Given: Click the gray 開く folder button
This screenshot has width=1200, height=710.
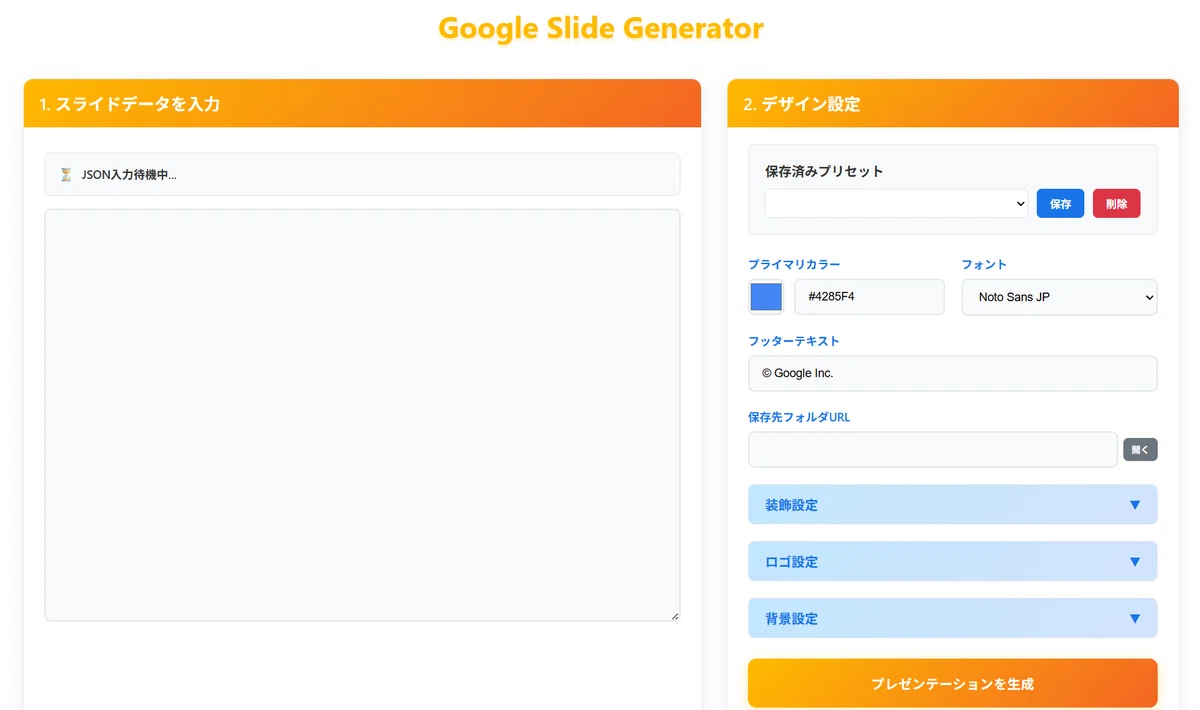Looking at the screenshot, I should 1140,450.
